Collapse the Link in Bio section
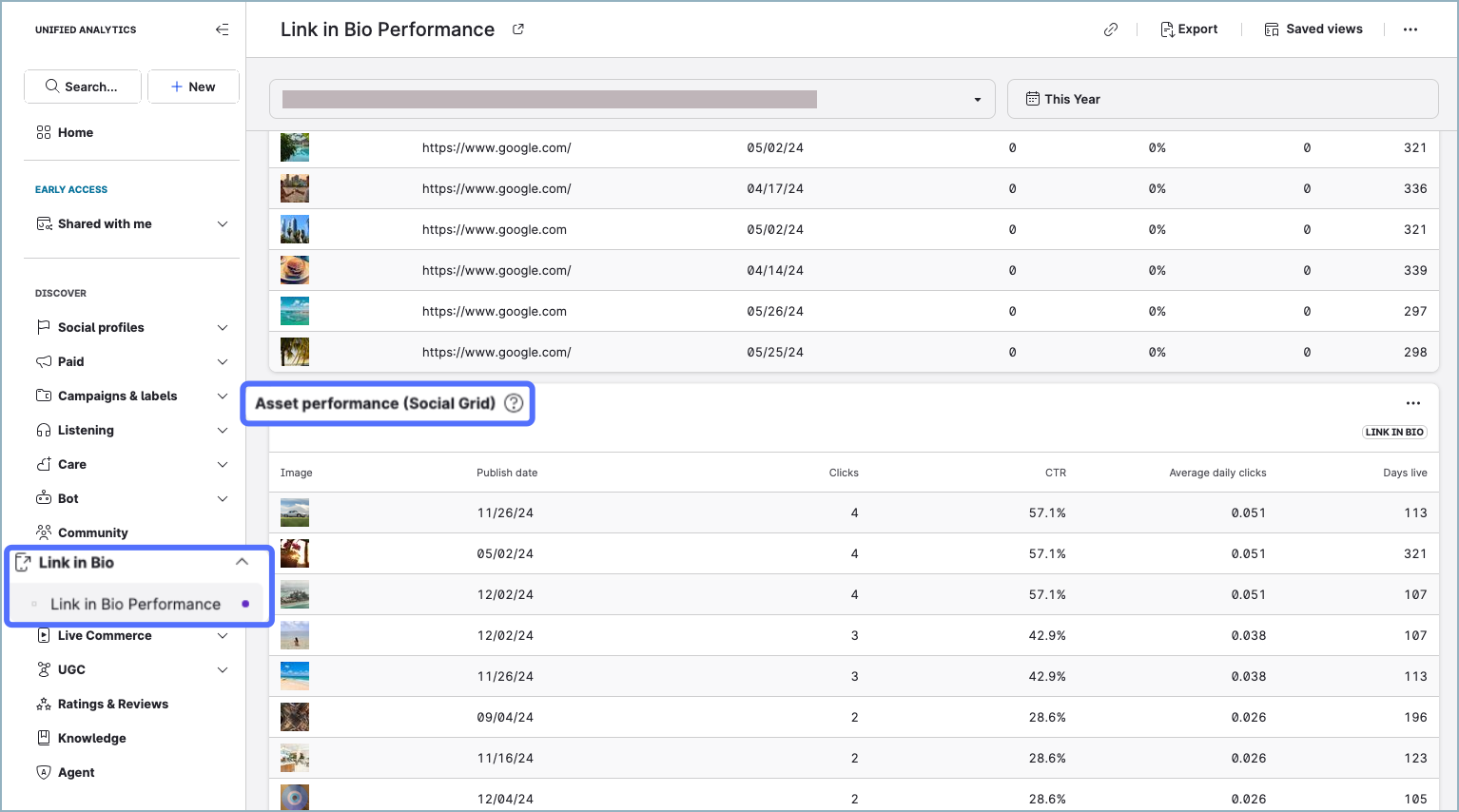The image size is (1459, 812). pos(242,562)
